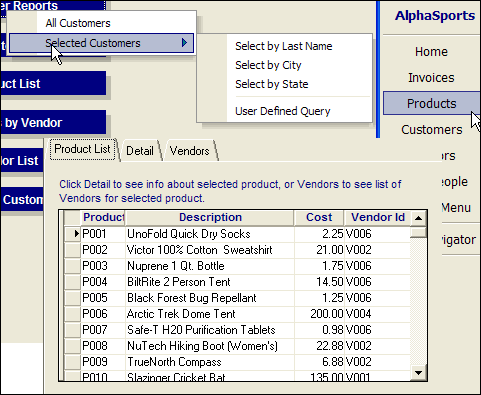Image resolution: width=481 pixels, height=395 pixels.
Task: Open Customers in AlphaSports navigation
Action: tap(431, 130)
